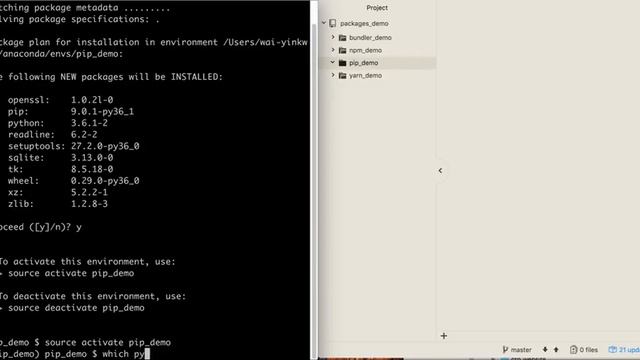Select the yarn_demo folder
This screenshot has height=360, width=640.
point(365,76)
